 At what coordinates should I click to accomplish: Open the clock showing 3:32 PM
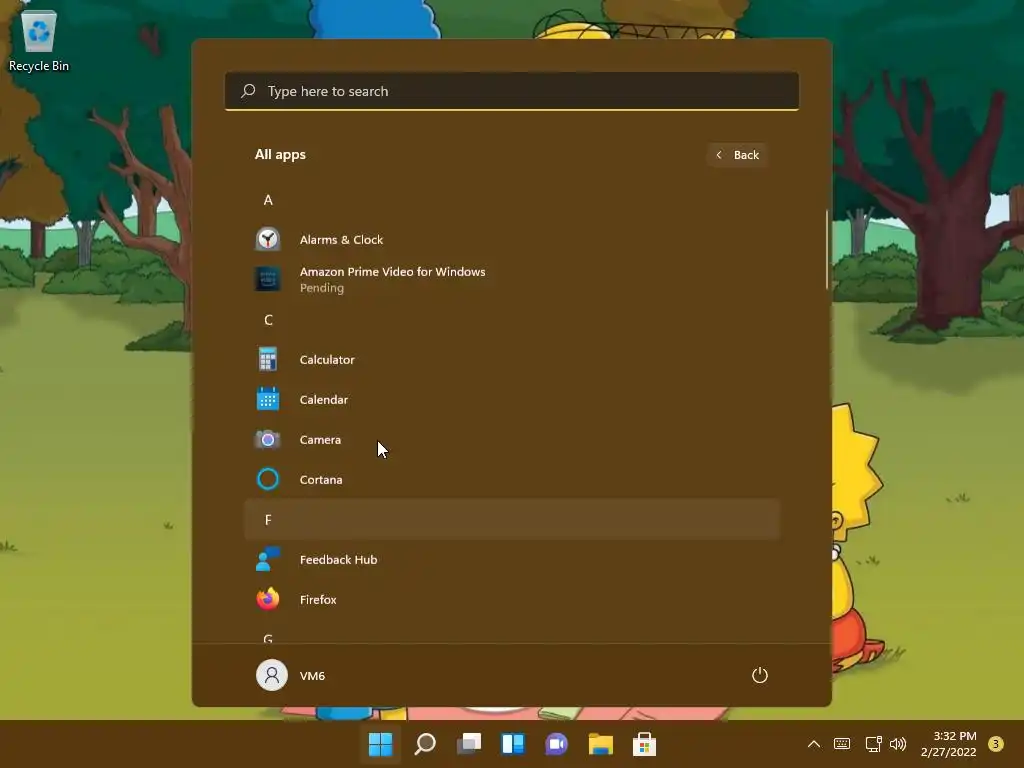click(949, 744)
